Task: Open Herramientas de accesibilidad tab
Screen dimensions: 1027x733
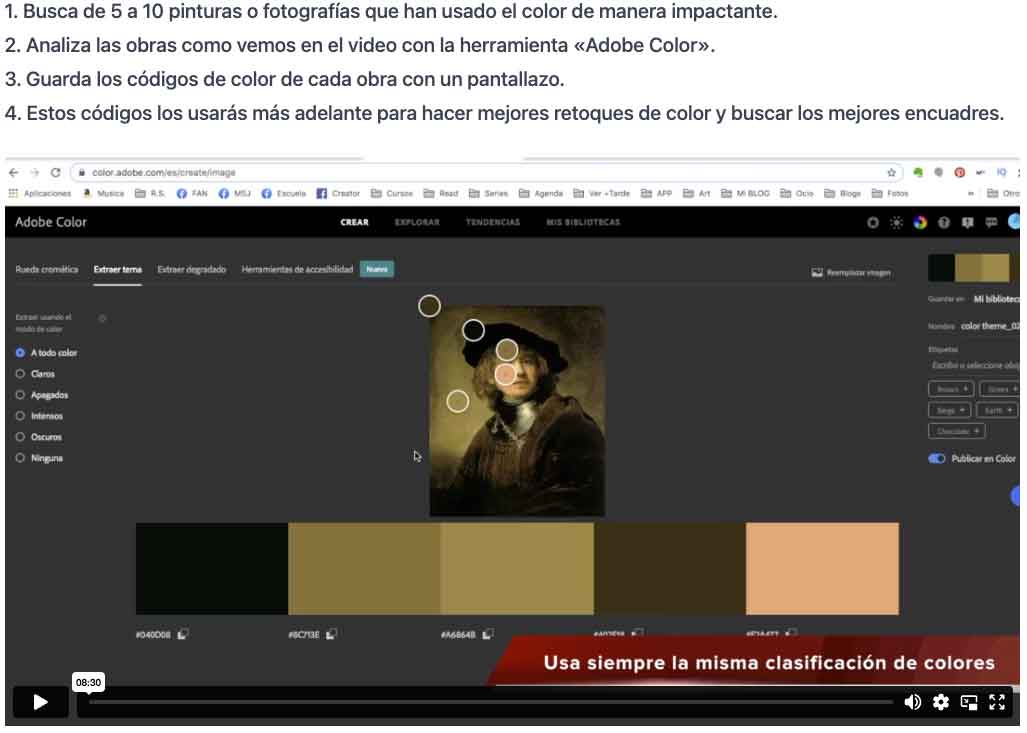Action: [297, 269]
